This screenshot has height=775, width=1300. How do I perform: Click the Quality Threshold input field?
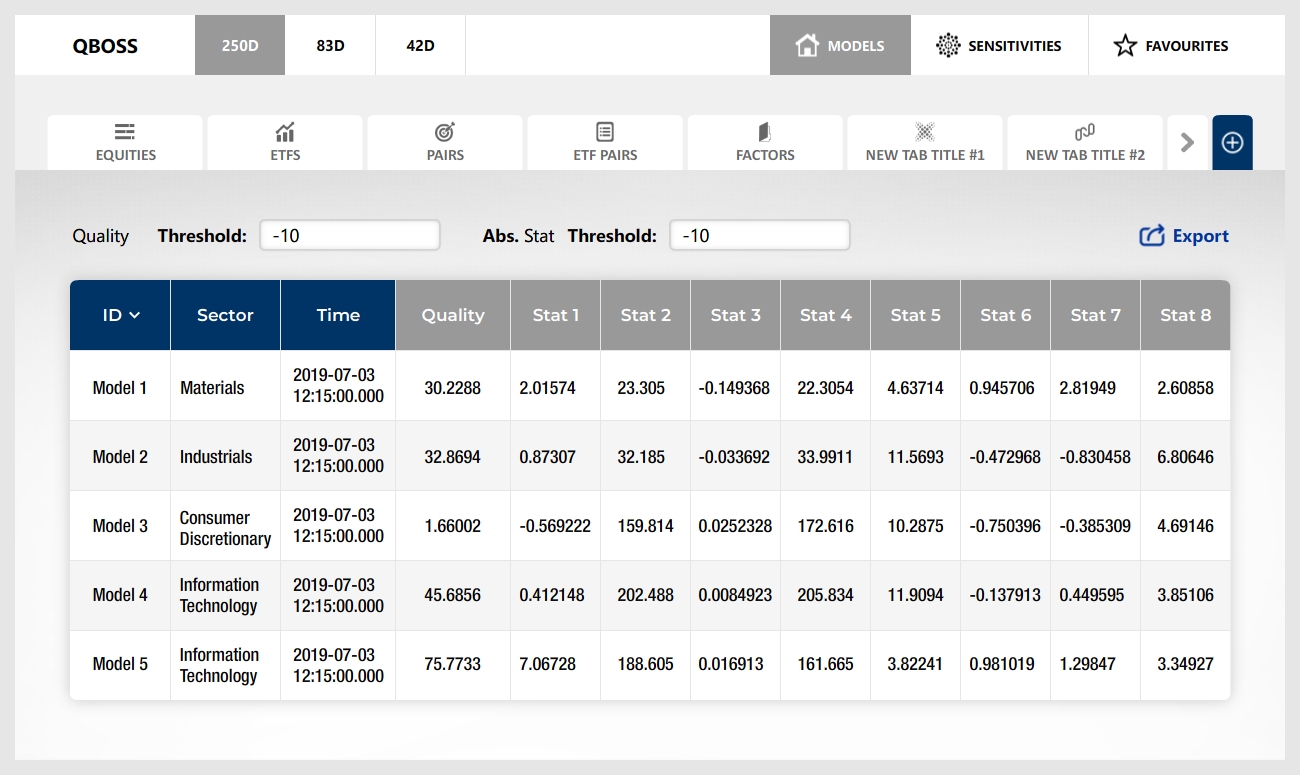coord(350,236)
